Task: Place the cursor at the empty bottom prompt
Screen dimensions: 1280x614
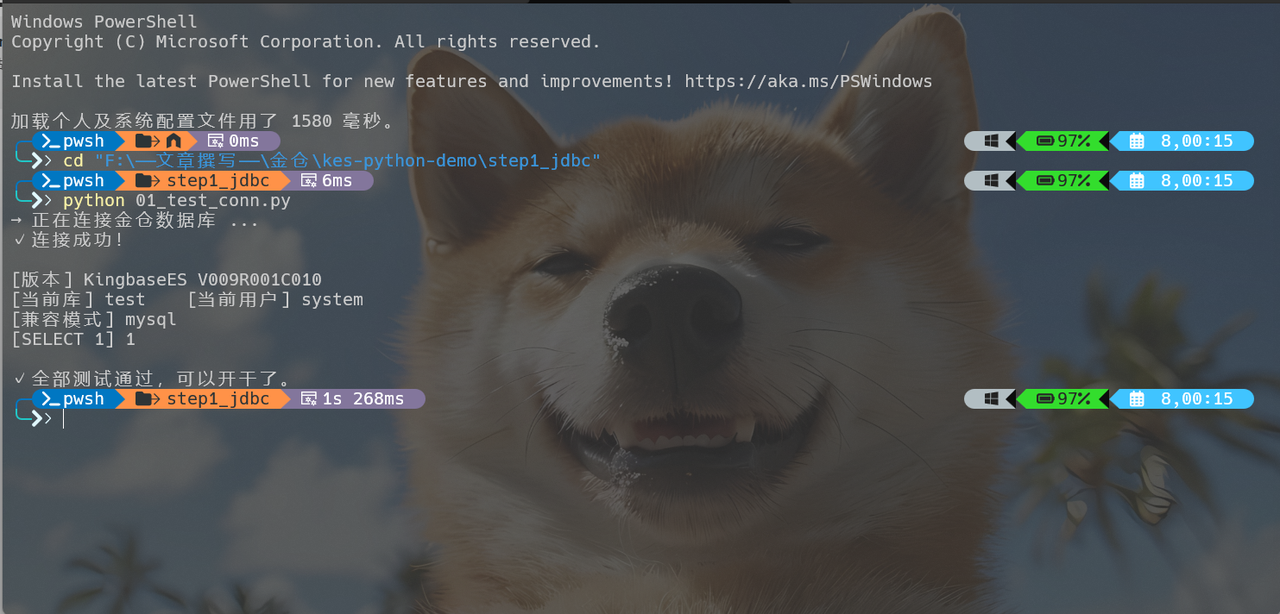Action: (x=64, y=419)
